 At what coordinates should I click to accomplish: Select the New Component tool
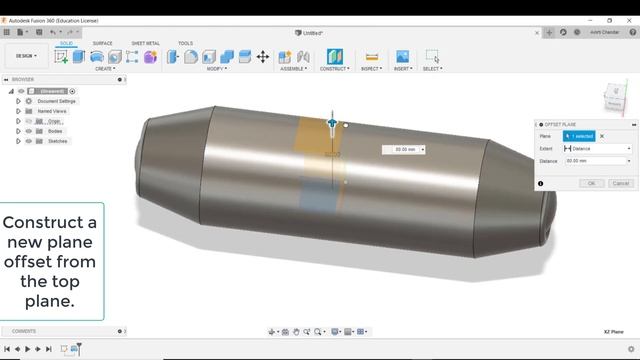284,57
